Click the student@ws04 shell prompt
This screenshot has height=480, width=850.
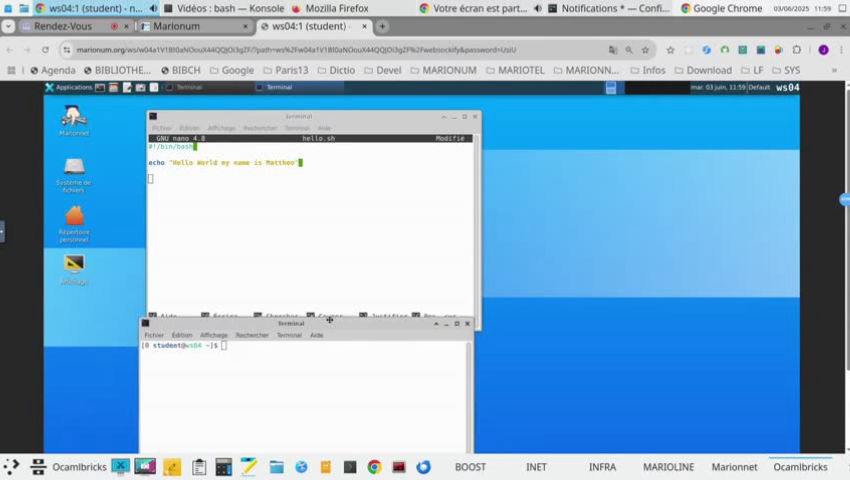coord(180,345)
